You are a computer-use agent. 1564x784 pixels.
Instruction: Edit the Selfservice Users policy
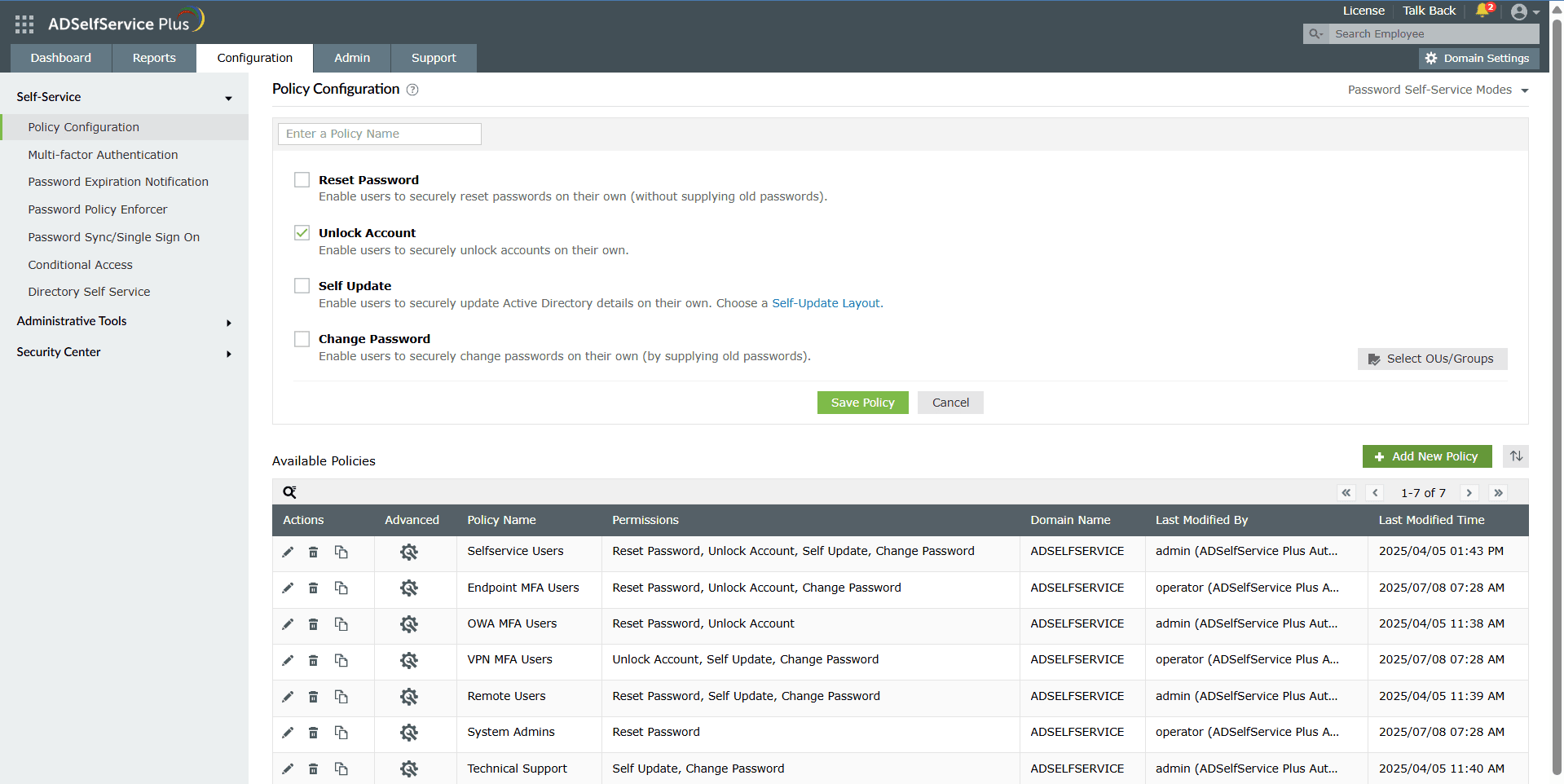coord(288,552)
